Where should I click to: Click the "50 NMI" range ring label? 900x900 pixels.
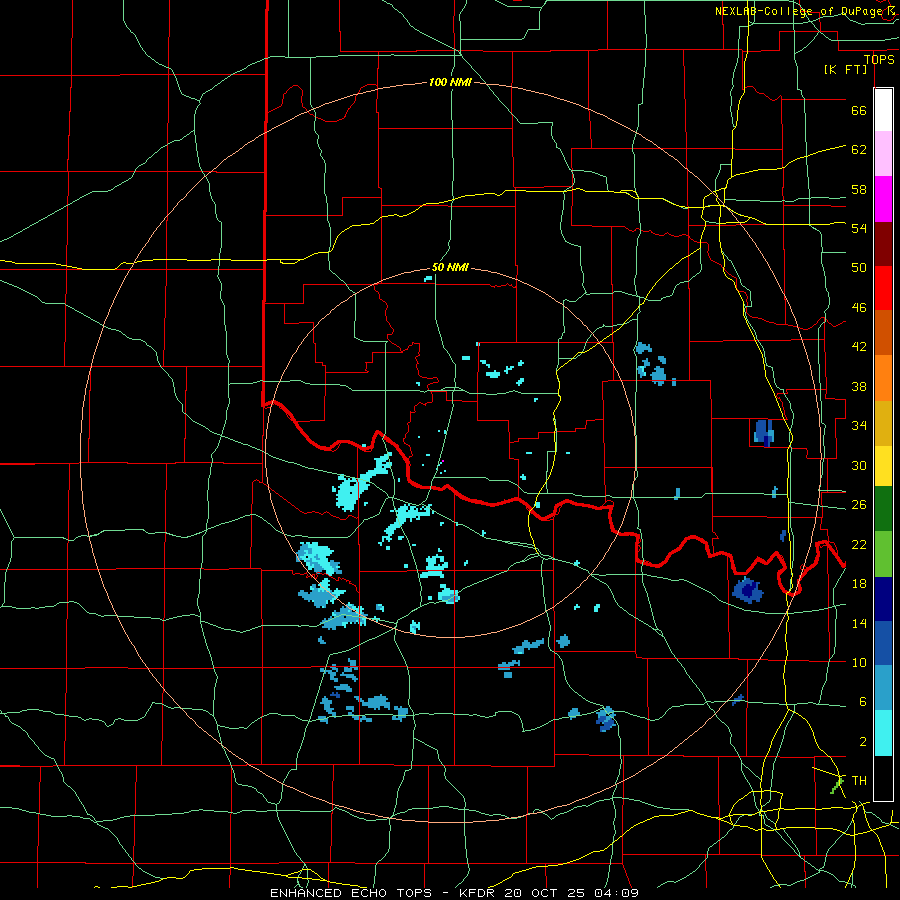pyautogui.click(x=450, y=267)
